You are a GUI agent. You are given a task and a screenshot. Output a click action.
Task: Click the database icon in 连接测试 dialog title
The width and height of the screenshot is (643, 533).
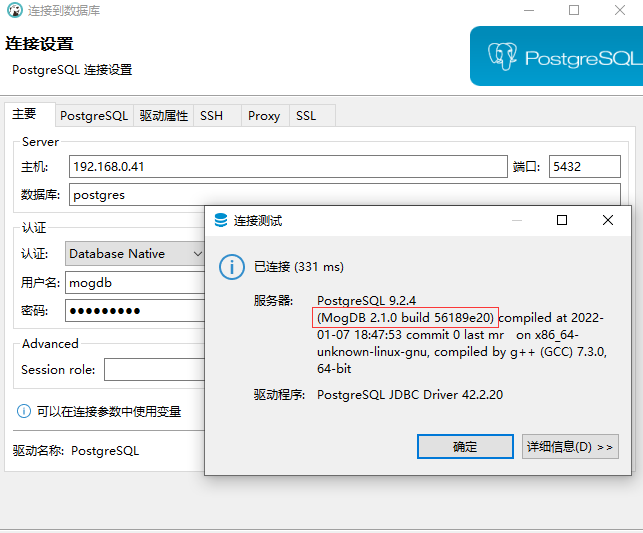coord(221,221)
